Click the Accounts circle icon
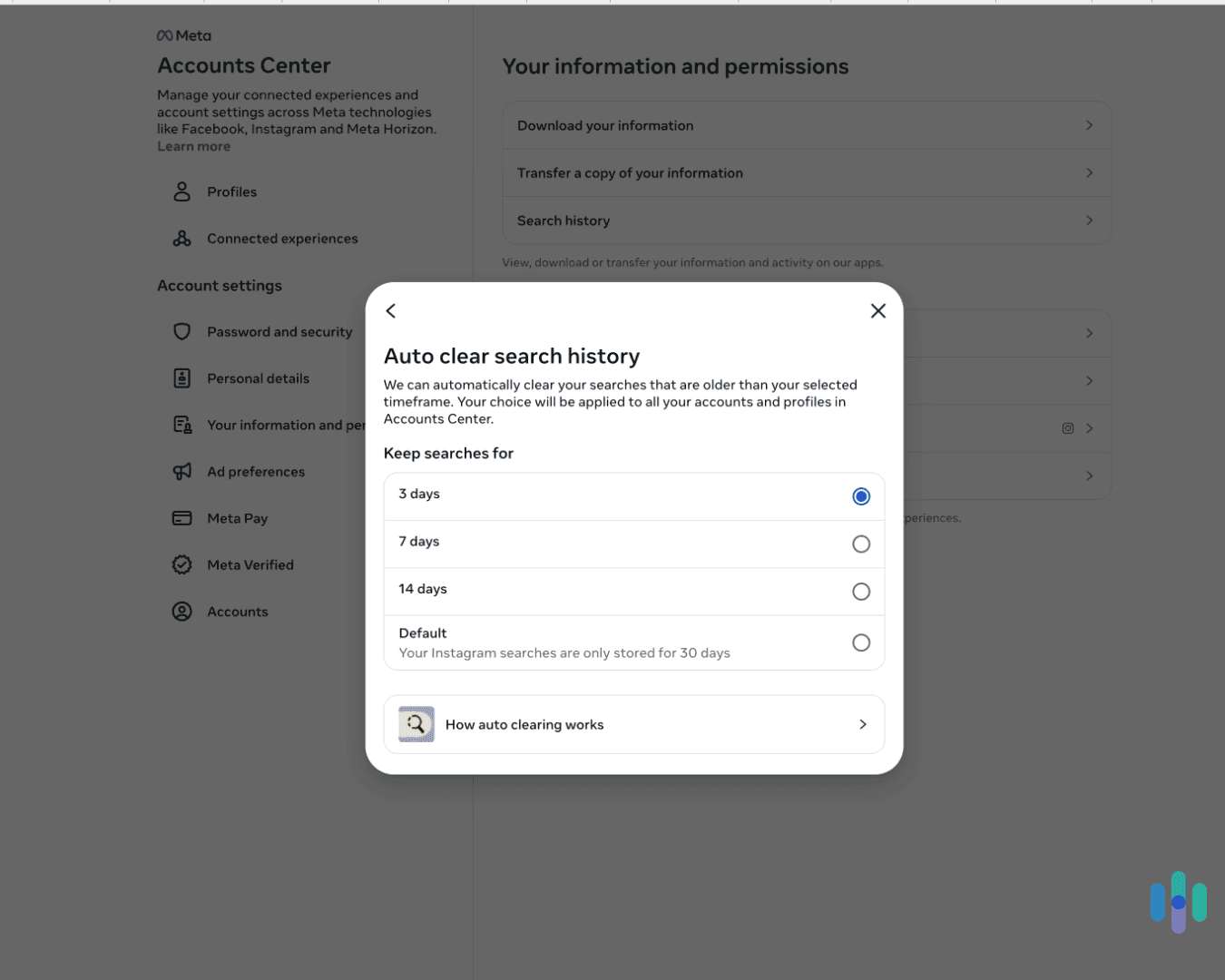Viewport: 1225px width, 980px height. click(x=181, y=611)
